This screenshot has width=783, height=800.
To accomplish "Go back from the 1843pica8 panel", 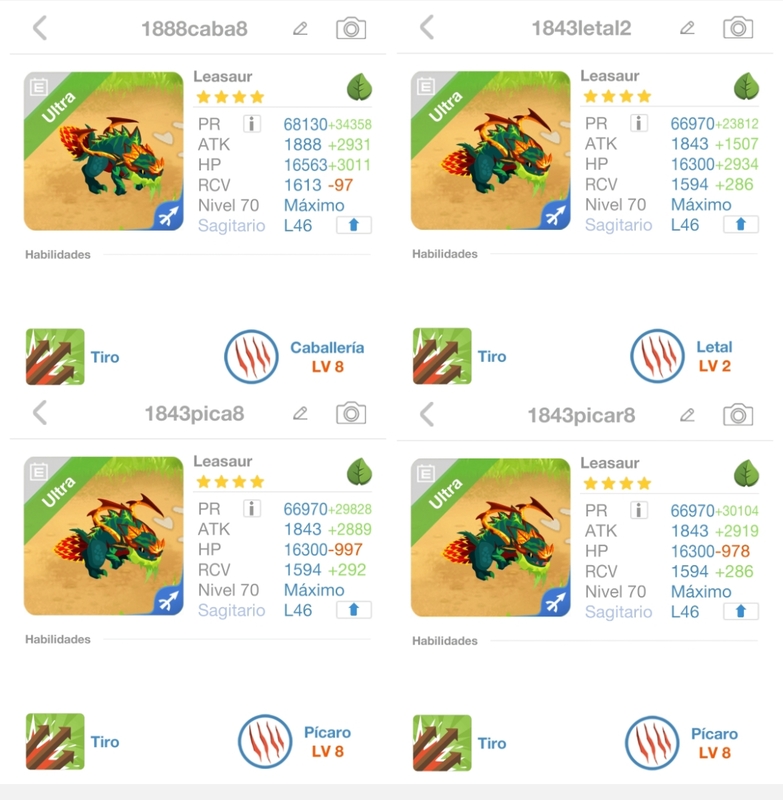I will [x=40, y=412].
